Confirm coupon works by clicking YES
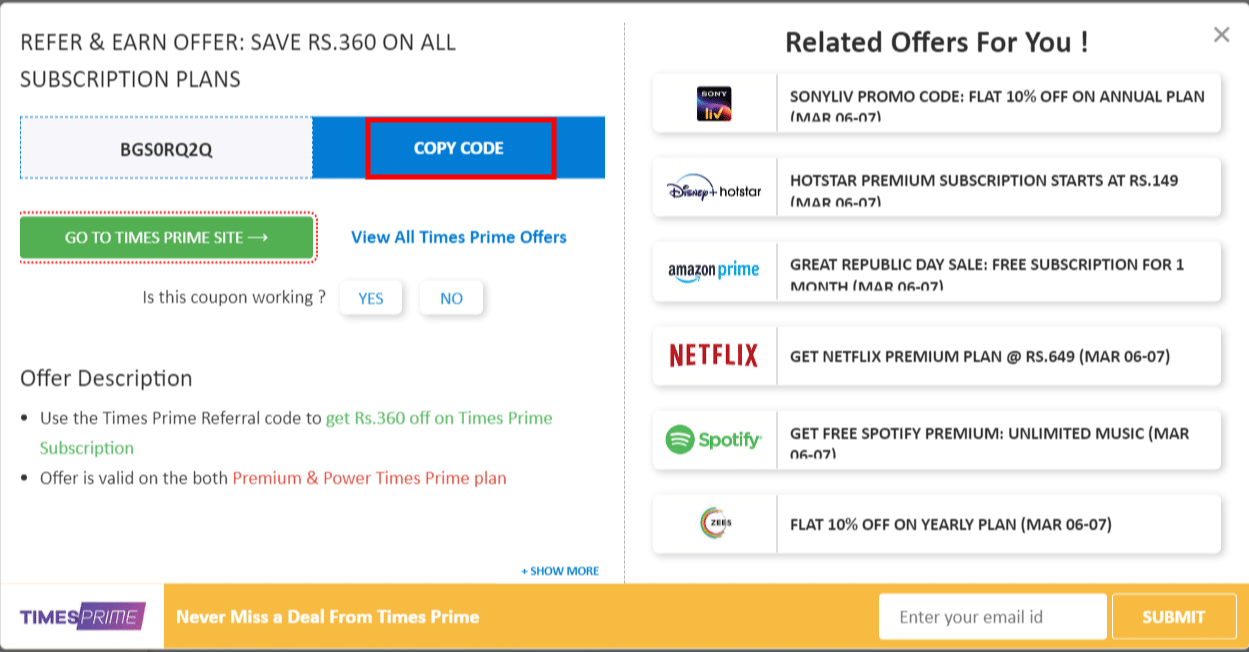The height and width of the screenshot is (652, 1249). point(371,298)
